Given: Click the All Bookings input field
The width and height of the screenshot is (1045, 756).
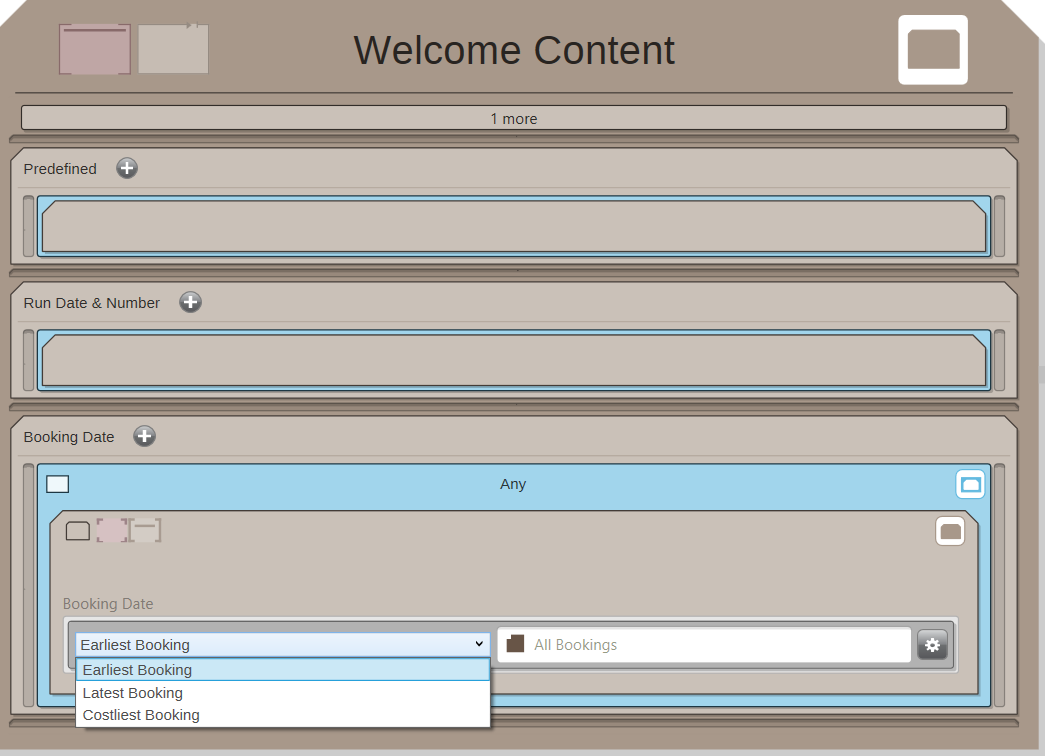Looking at the screenshot, I should point(704,645).
